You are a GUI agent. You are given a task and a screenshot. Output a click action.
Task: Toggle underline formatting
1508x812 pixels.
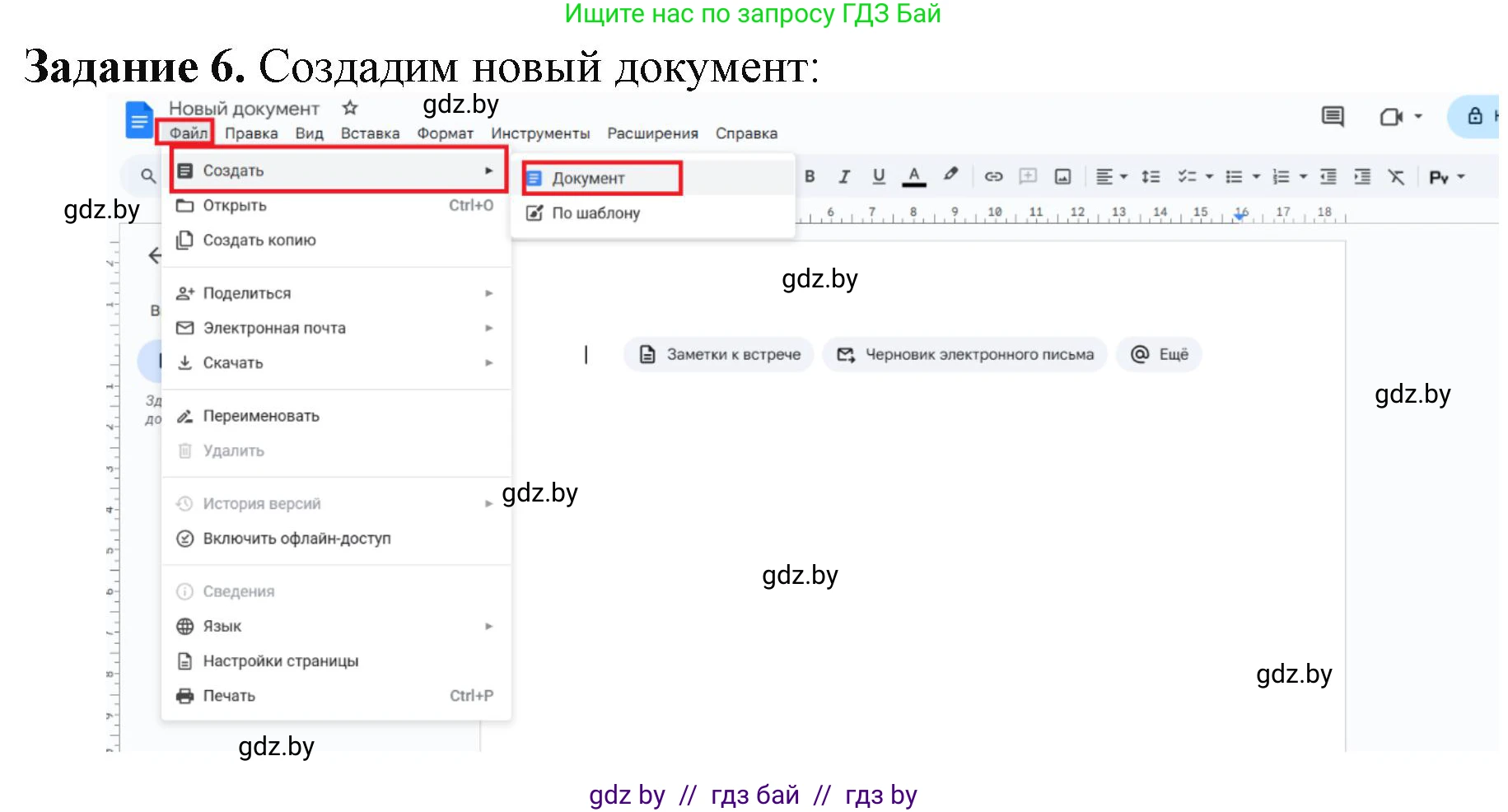[x=879, y=176]
